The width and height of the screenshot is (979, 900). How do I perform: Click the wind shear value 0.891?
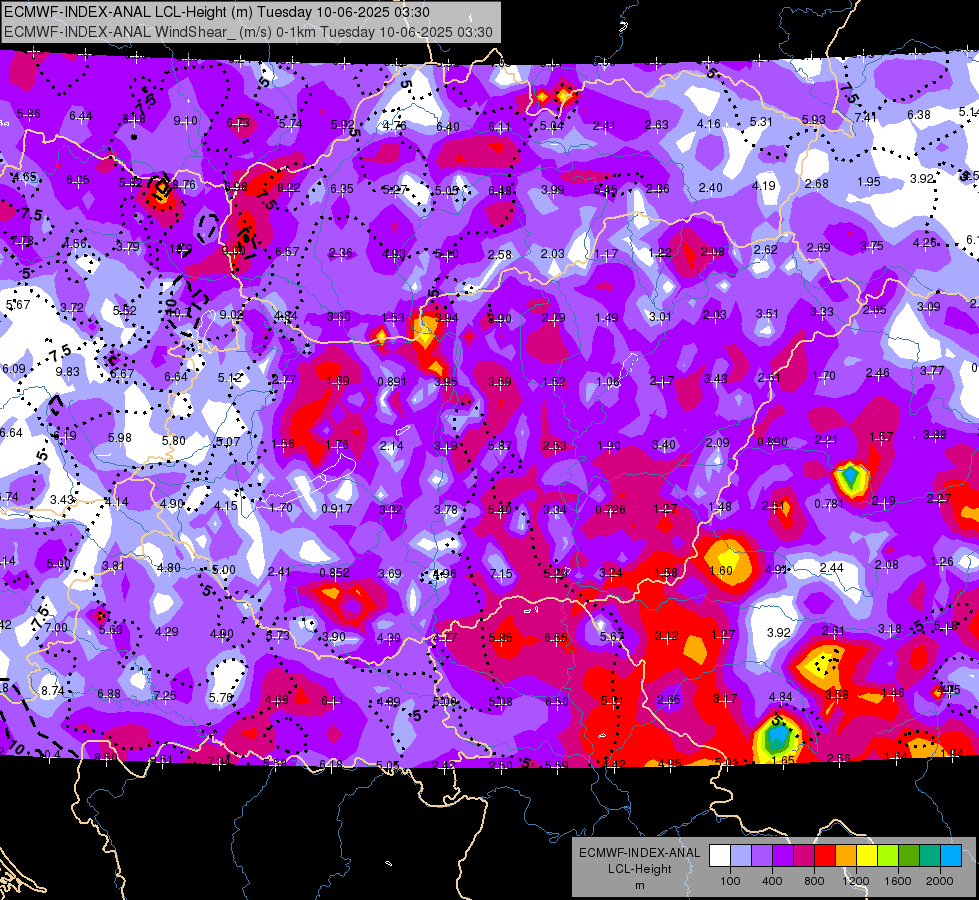(392, 382)
